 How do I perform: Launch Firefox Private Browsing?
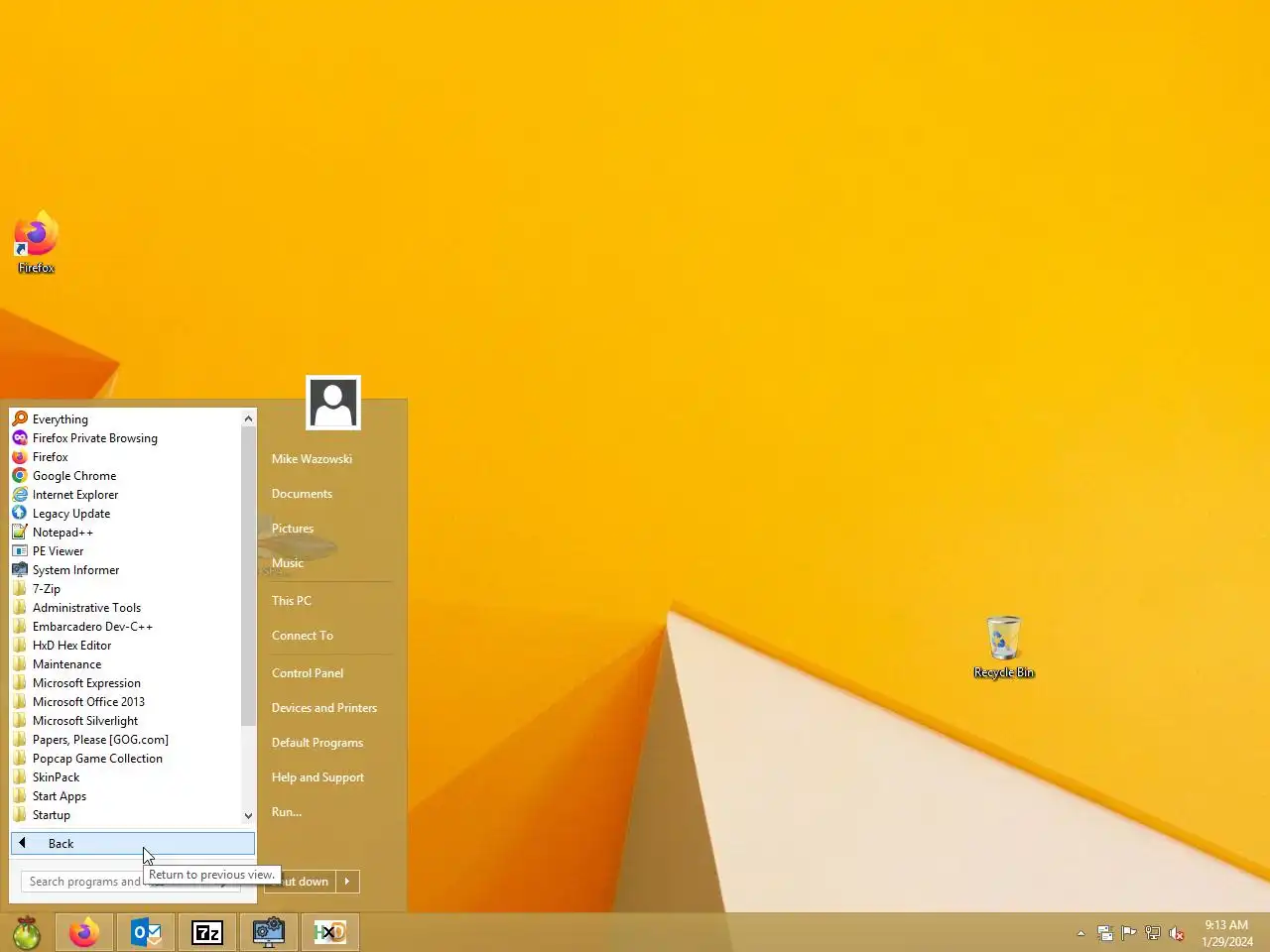point(125,438)
